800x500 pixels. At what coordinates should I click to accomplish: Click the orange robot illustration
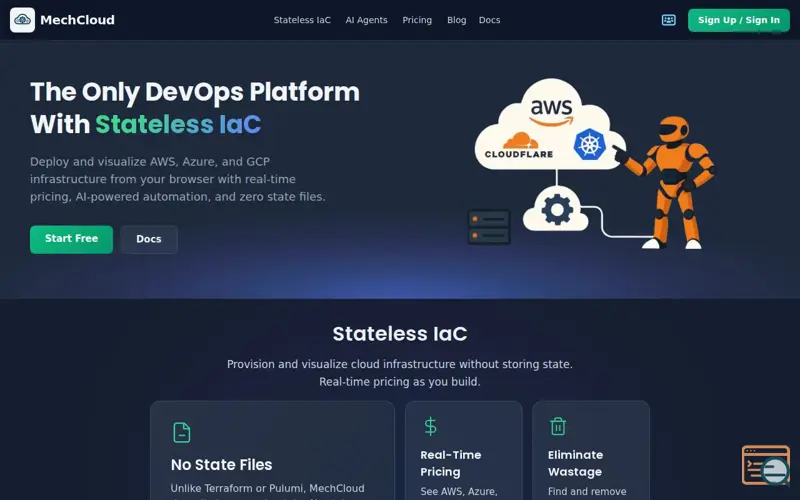coord(666,183)
